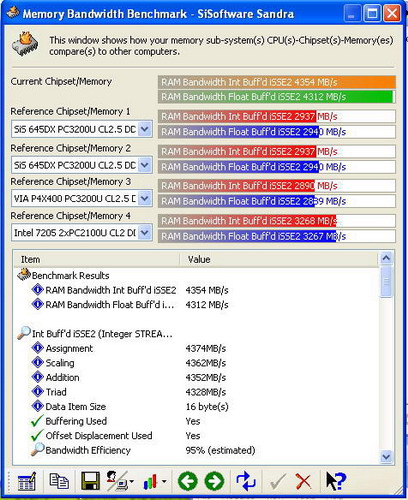Click the Item column header
408x500 pixels.
(x=97, y=259)
